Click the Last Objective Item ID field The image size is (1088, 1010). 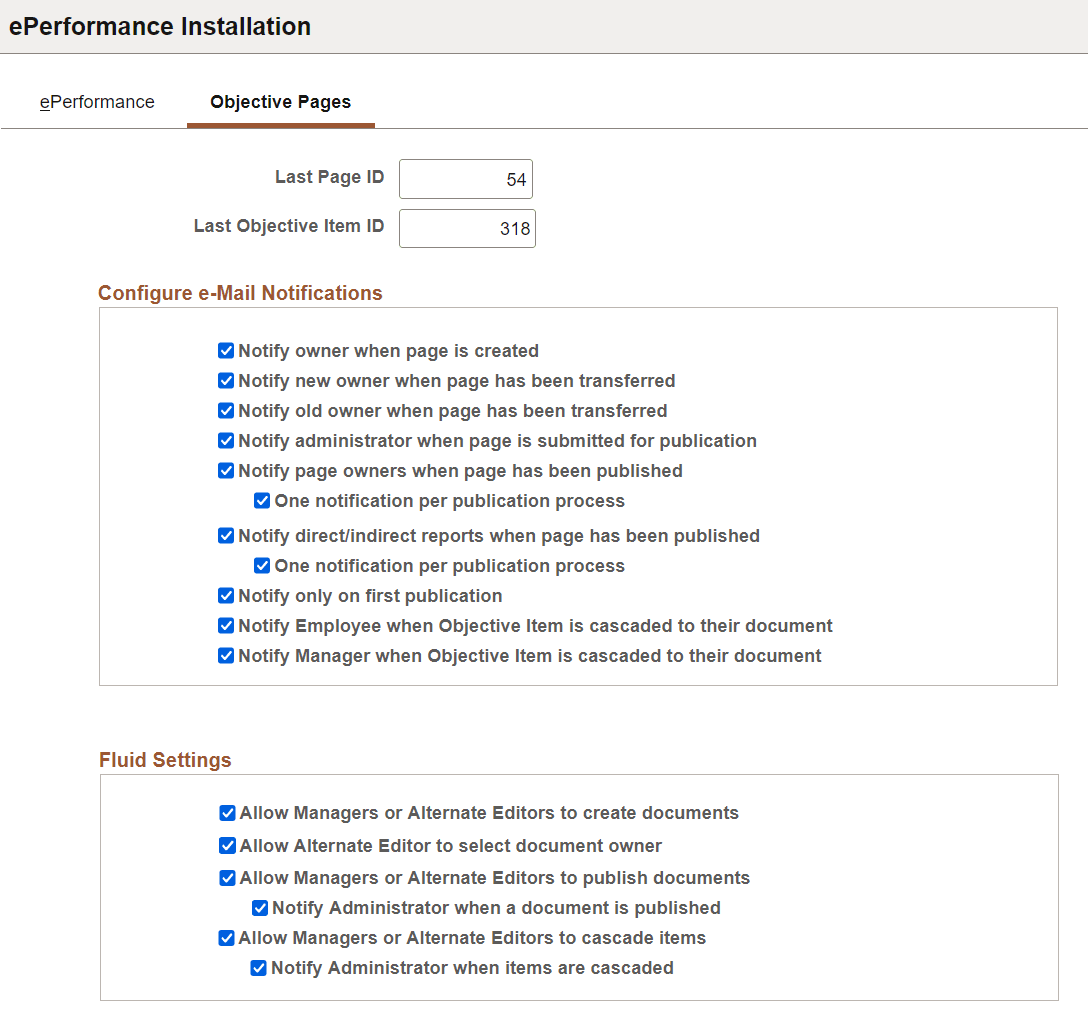click(466, 228)
